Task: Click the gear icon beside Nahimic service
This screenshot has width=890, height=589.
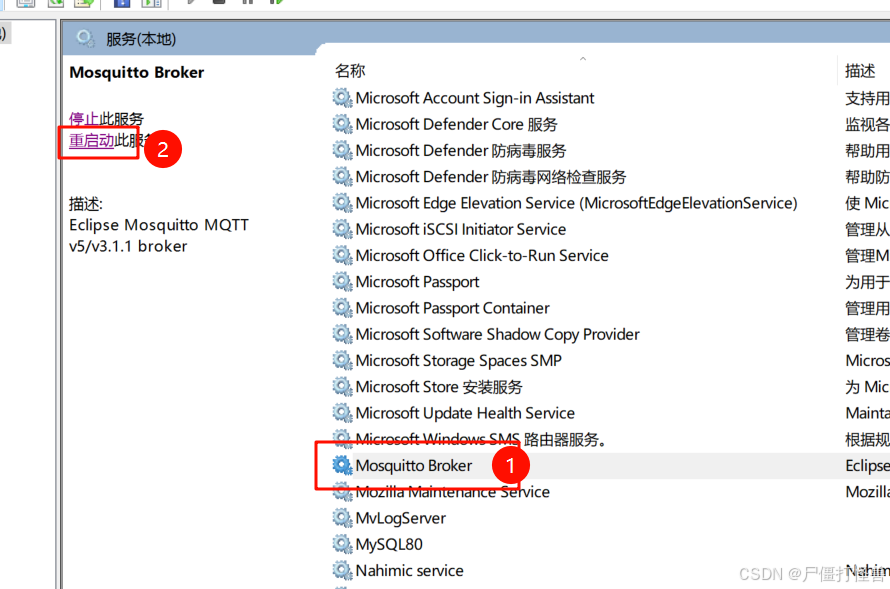Action: (x=342, y=570)
